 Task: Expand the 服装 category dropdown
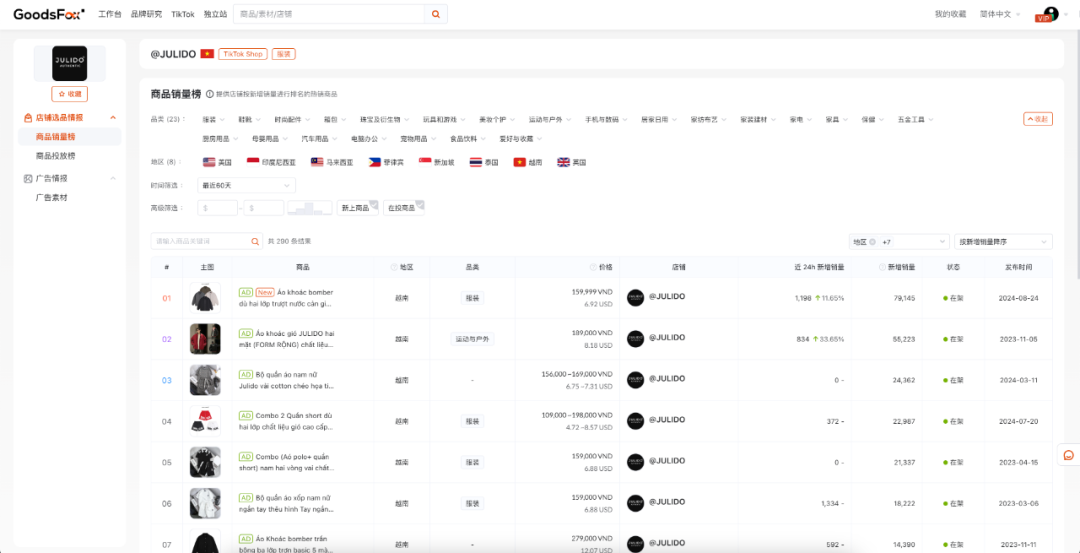coord(213,119)
